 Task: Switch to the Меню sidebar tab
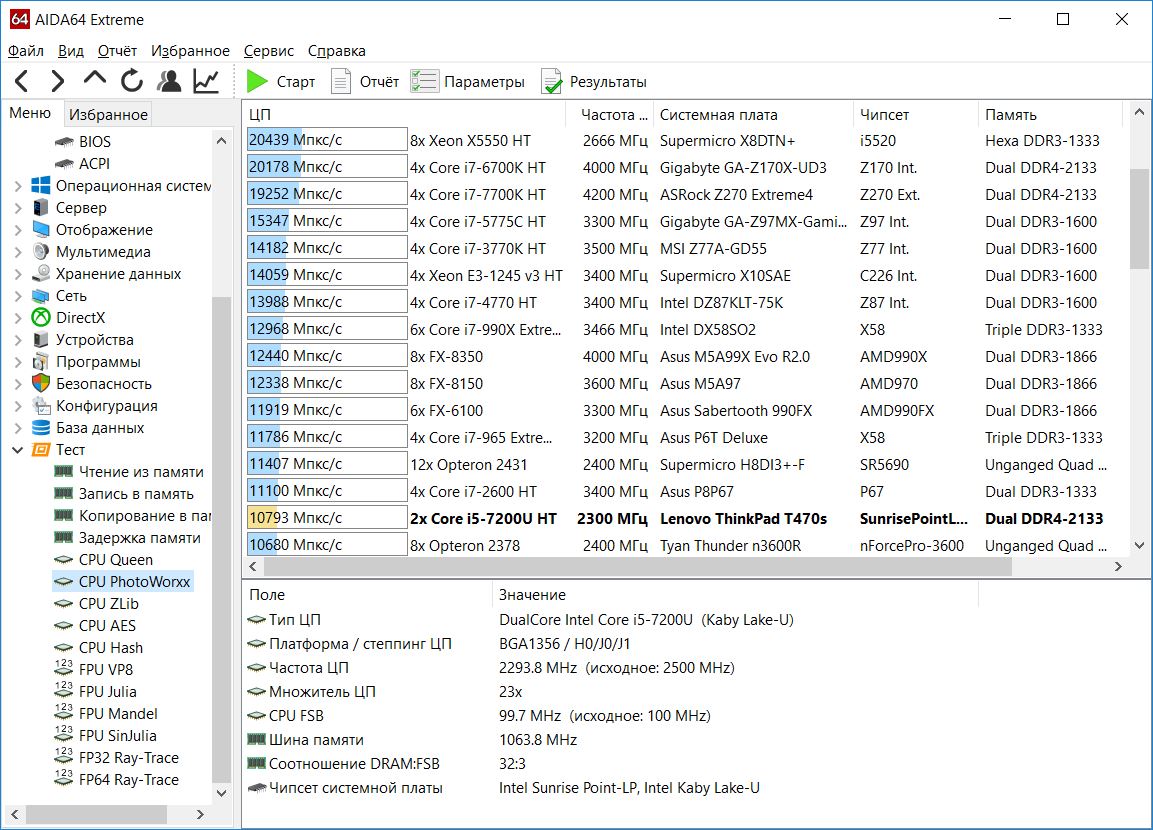click(30, 112)
